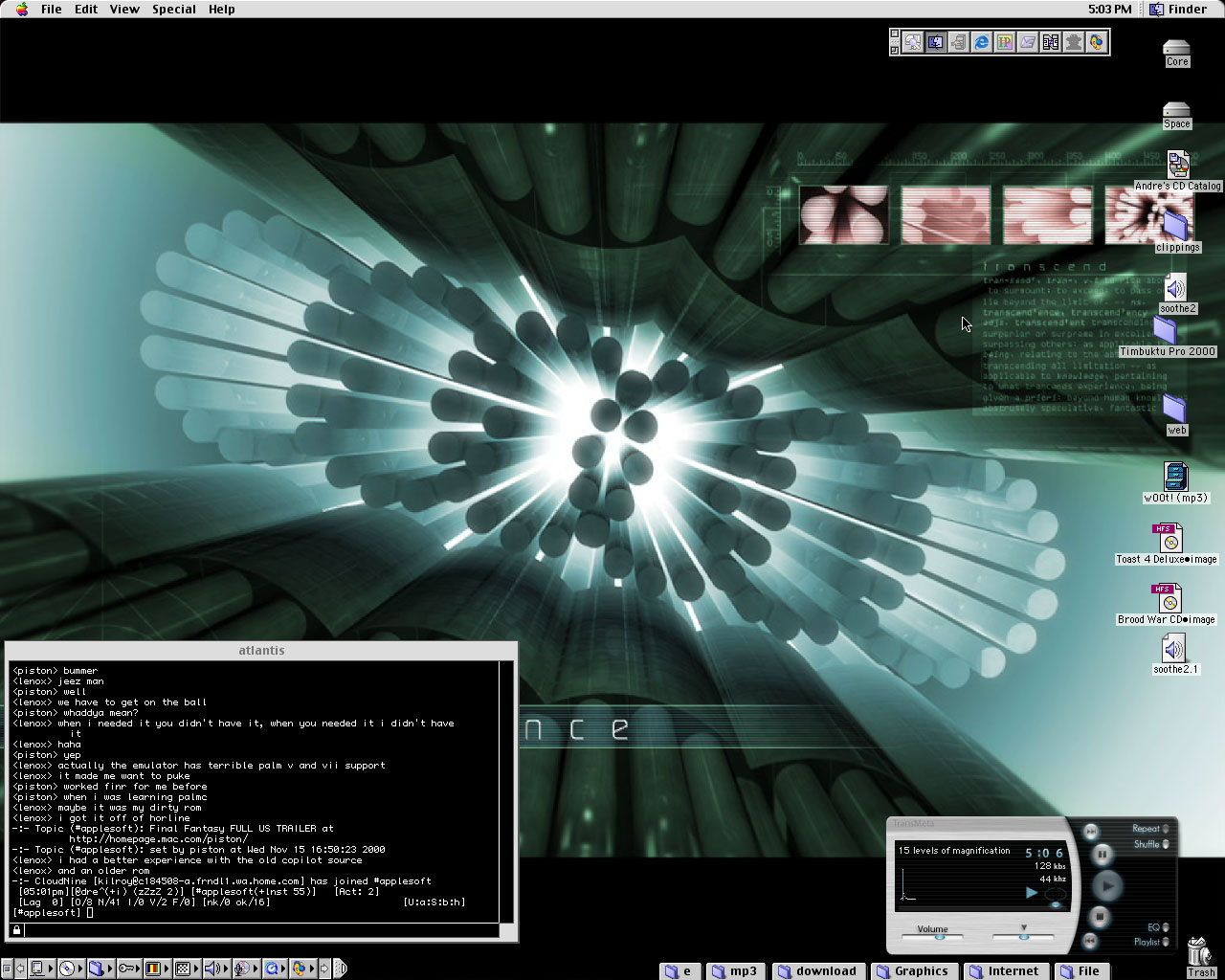Click the IRC input line in atlantis
The width and height of the screenshot is (1225, 980).
[x=258, y=929]
